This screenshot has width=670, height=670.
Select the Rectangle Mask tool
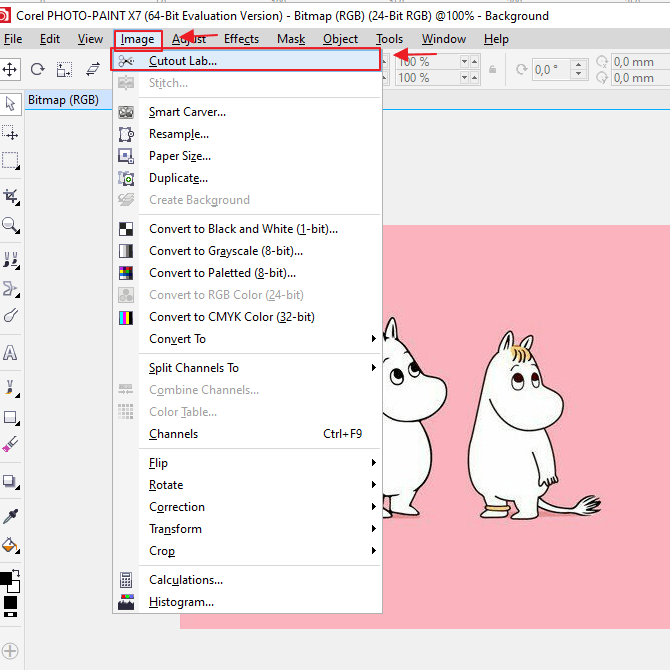tap(11, 161)
